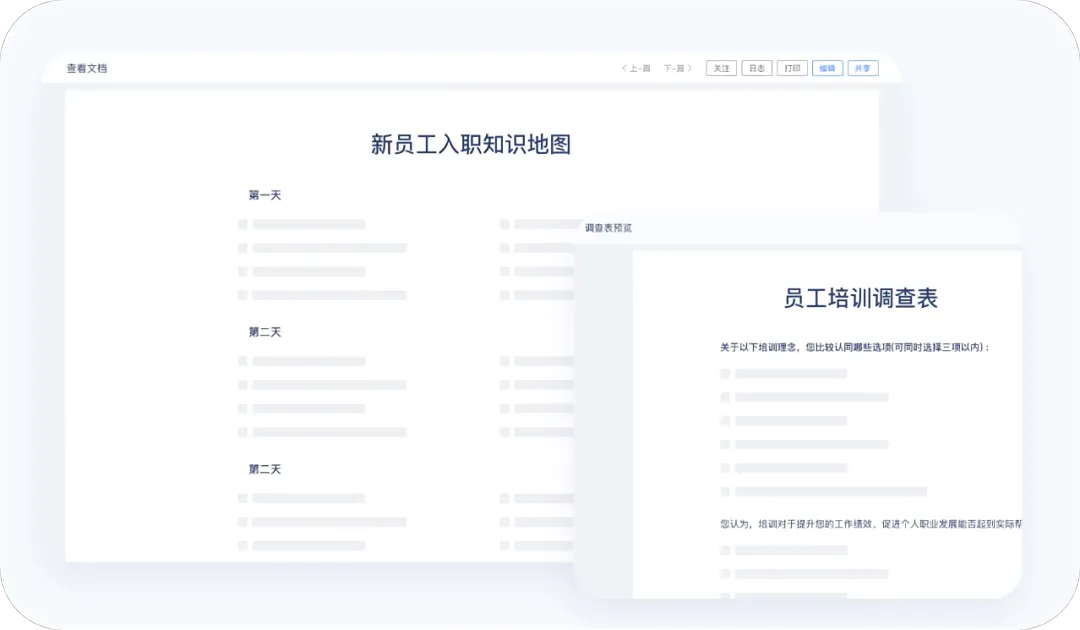
Task: Select the 查看文档 header label
Action: 87,69
